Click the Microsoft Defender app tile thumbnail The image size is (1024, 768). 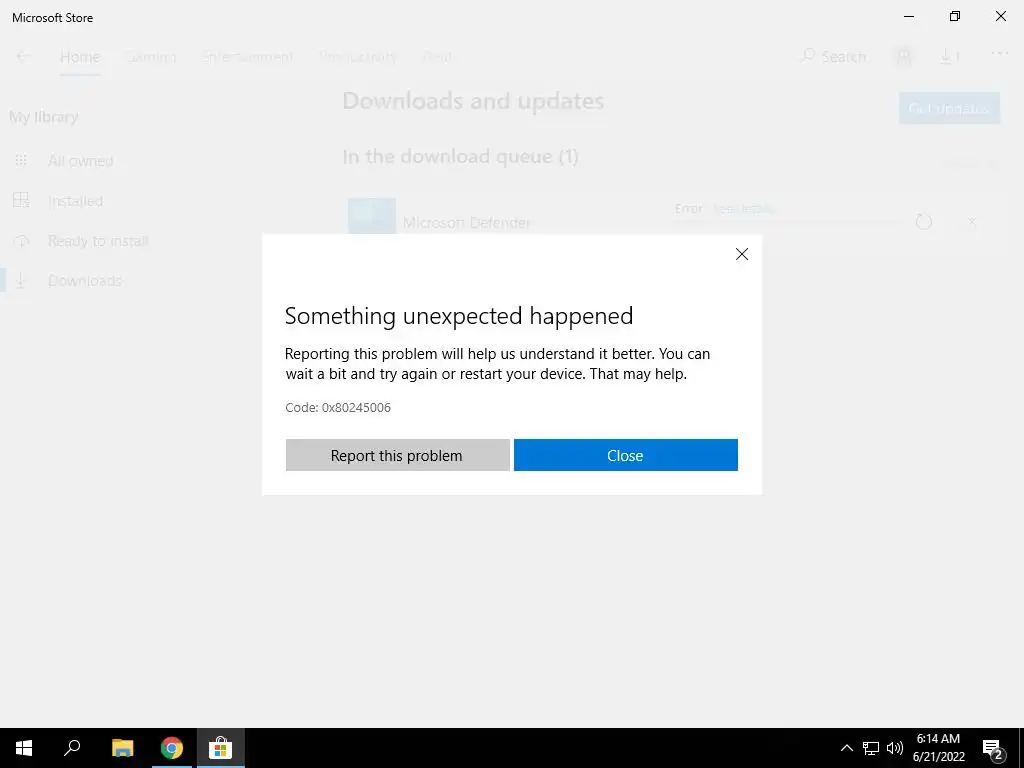372,216
